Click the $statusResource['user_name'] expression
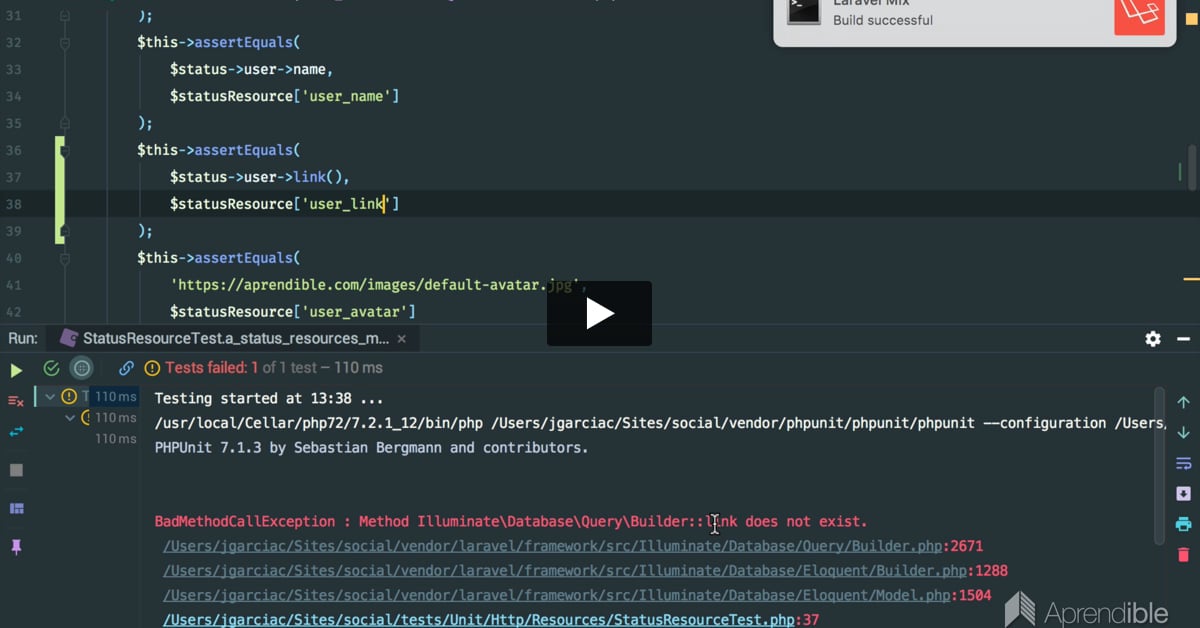 coord(284,96)
